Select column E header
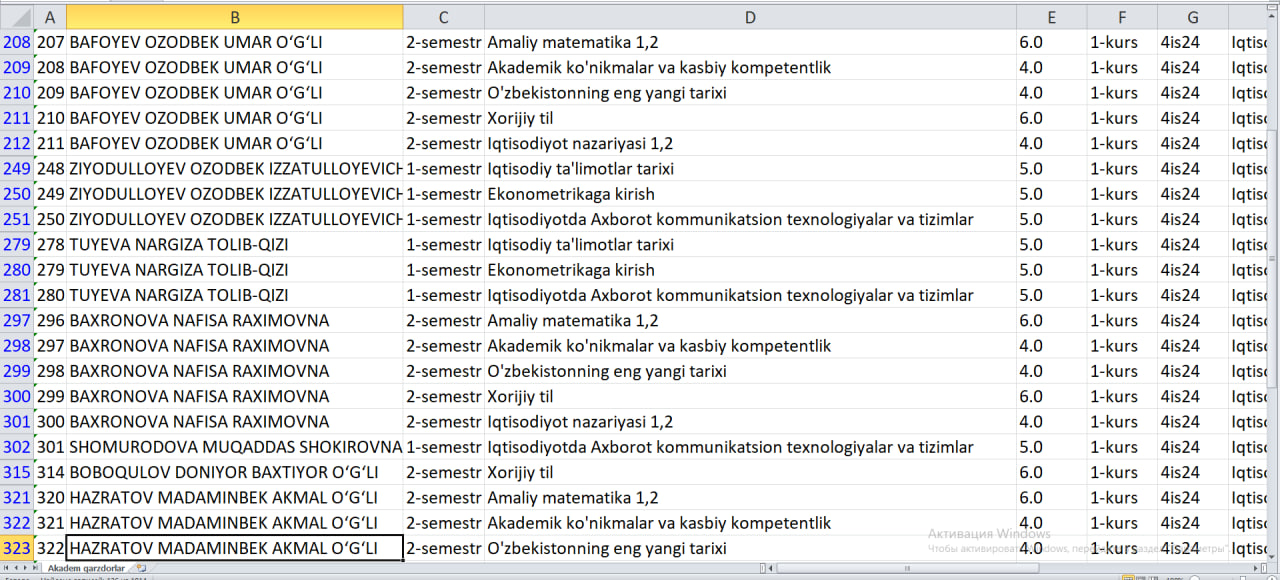This screenshot has height=580, width=1280. tap(1052, 17)
